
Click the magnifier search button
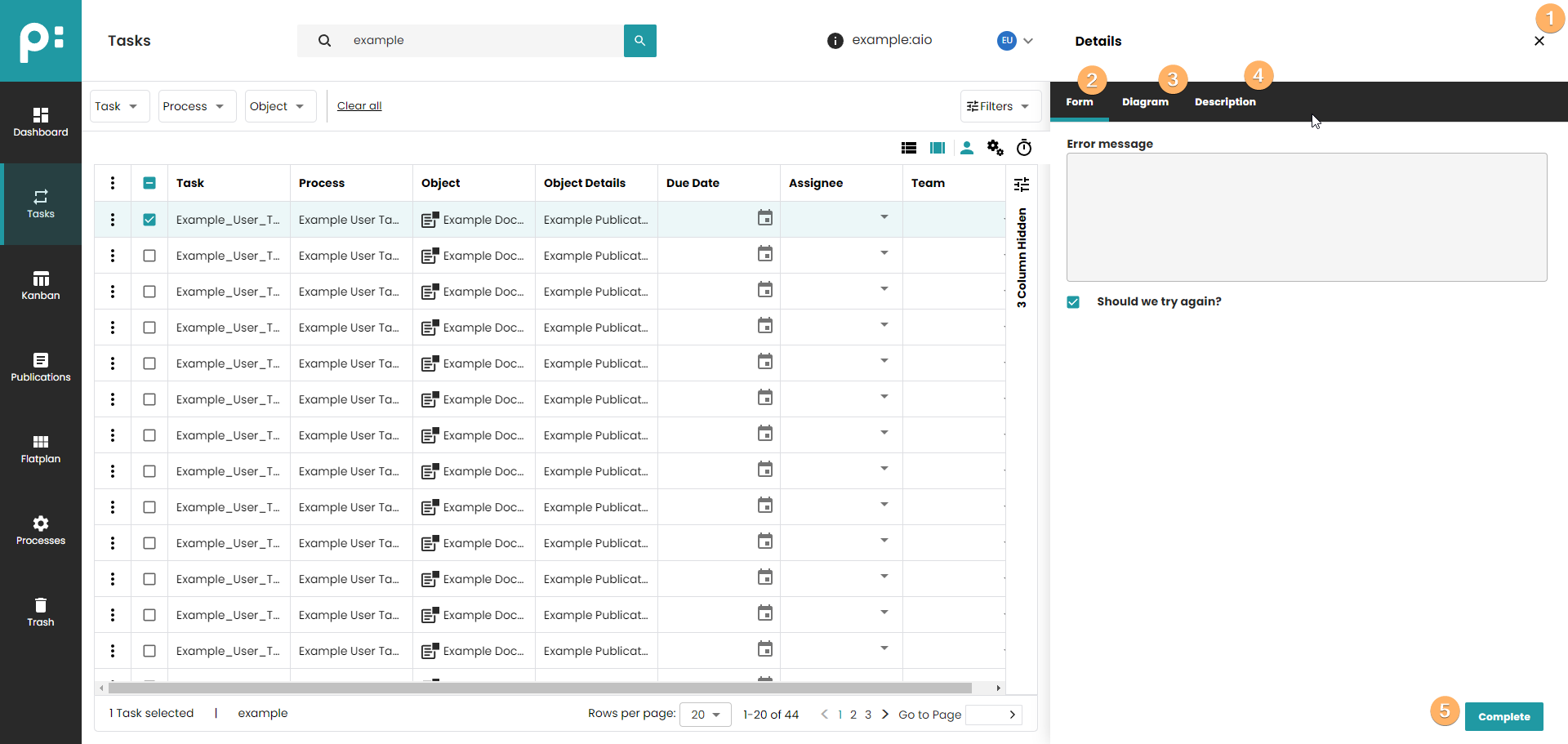click(639, 41)
